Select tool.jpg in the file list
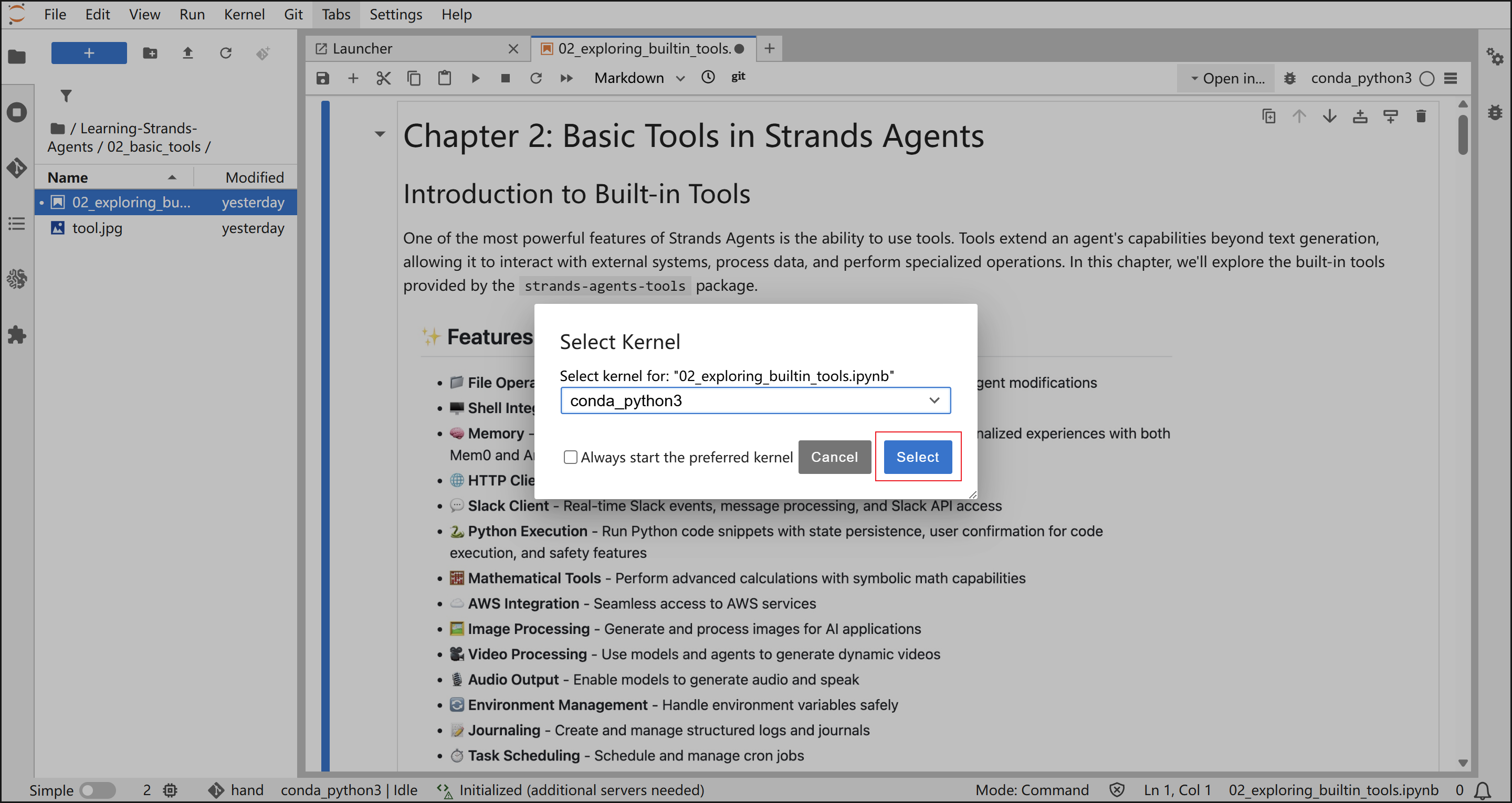 click(x=166, y=228)
